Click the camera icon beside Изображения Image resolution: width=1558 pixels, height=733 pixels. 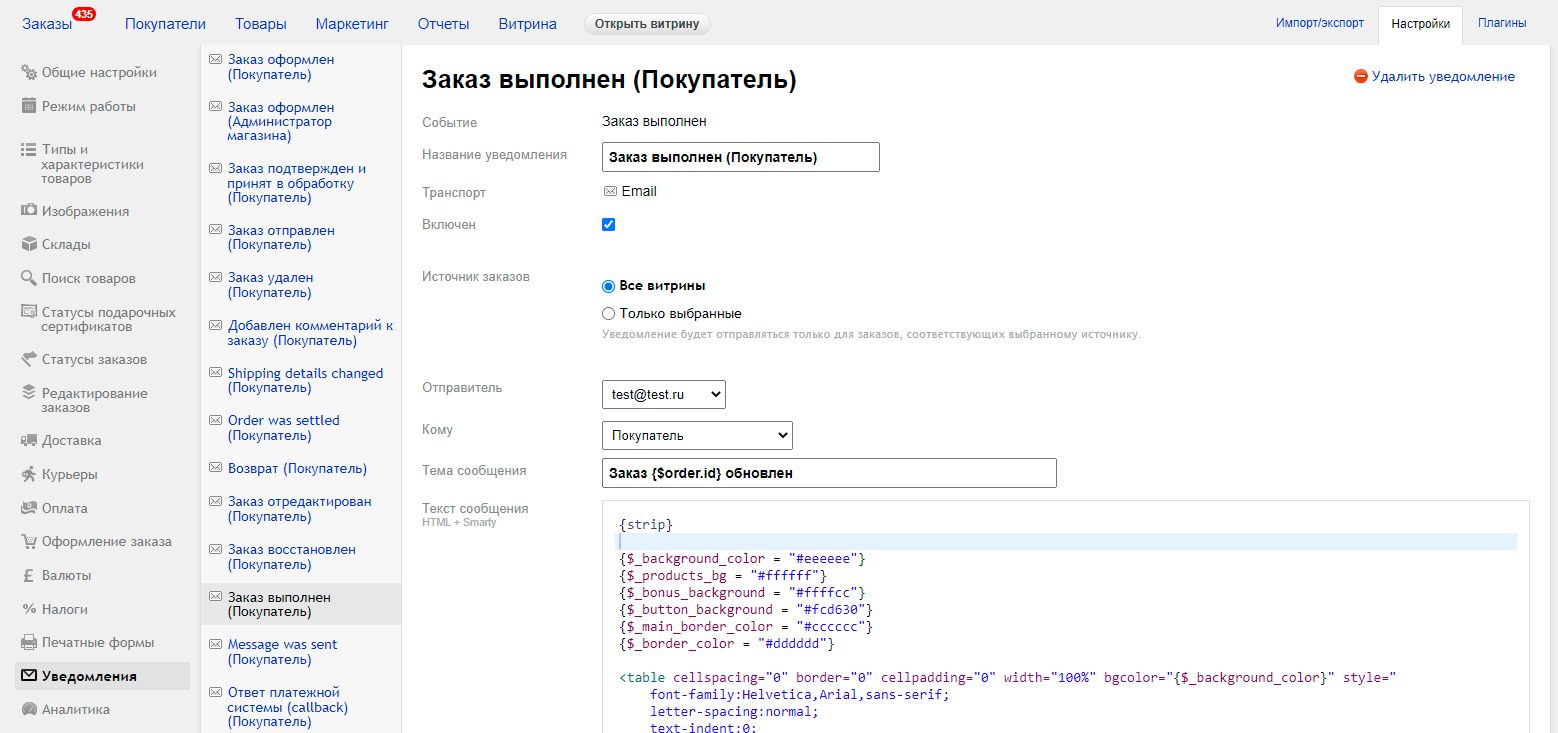coord(29,211)
